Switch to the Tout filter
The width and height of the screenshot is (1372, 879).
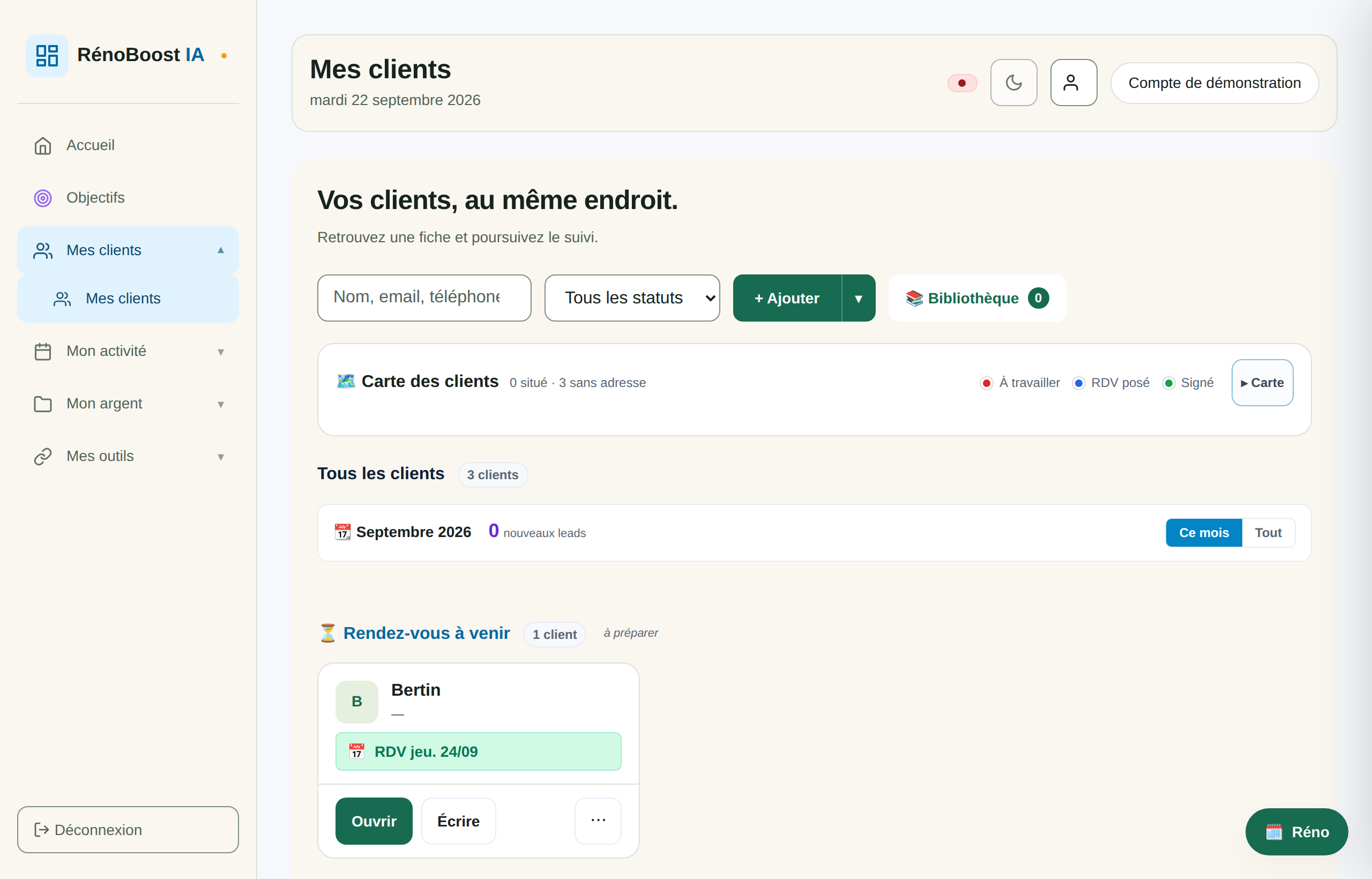(1268, 533)
